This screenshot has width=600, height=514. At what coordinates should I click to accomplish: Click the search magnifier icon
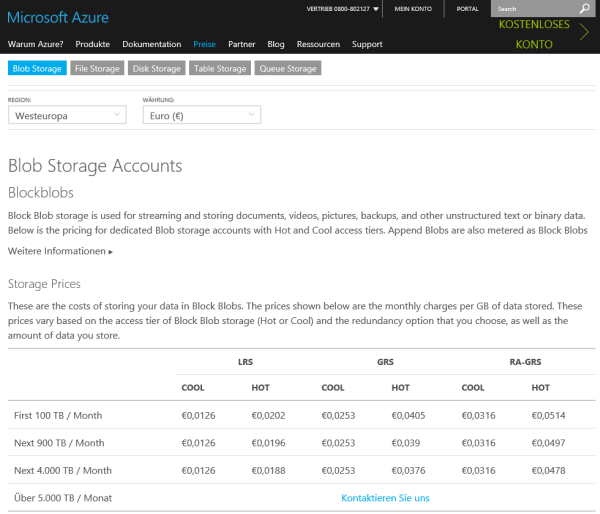[x=585, y=9]
